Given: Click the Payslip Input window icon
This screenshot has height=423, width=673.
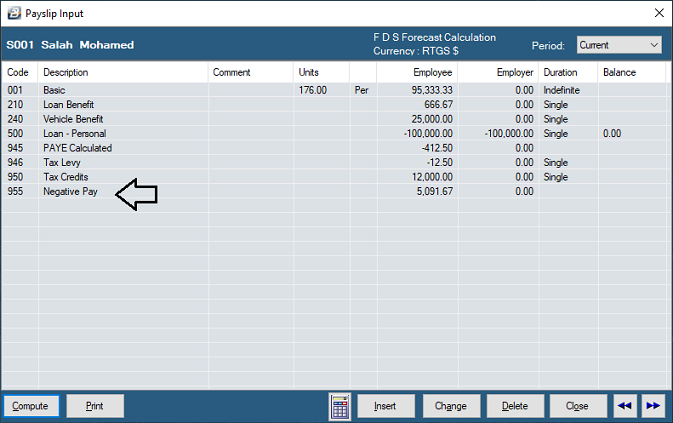Looking at the screenshot, I should coord(14,13).
